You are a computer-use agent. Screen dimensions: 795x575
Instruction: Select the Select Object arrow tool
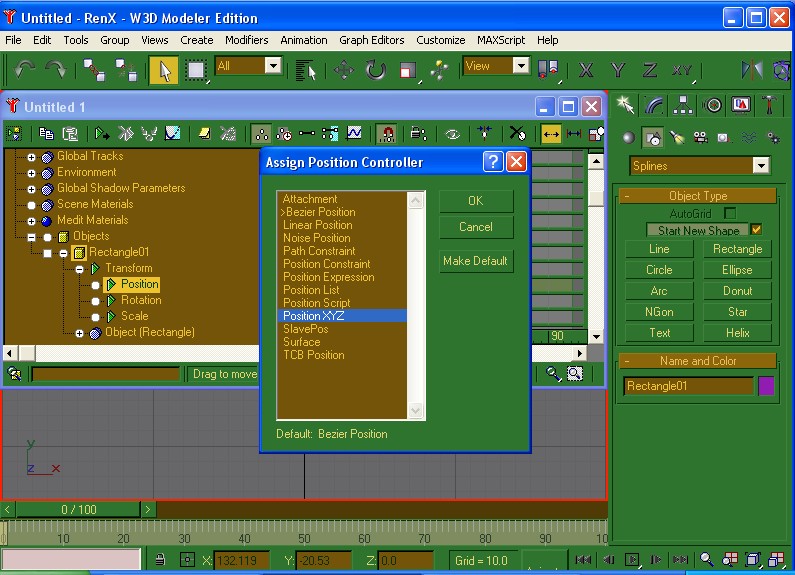click(x=163, y=69)
